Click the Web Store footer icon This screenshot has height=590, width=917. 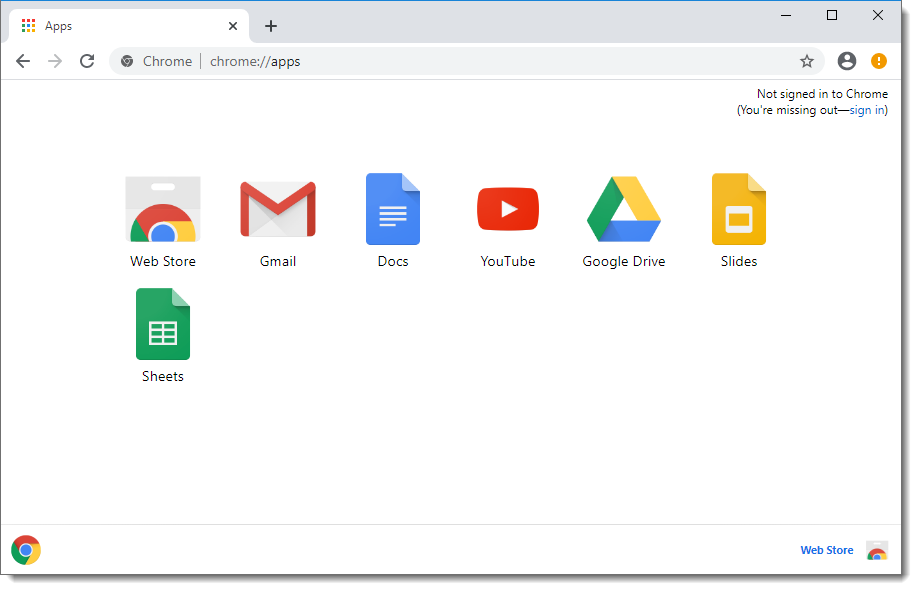[x=877, y=550]
